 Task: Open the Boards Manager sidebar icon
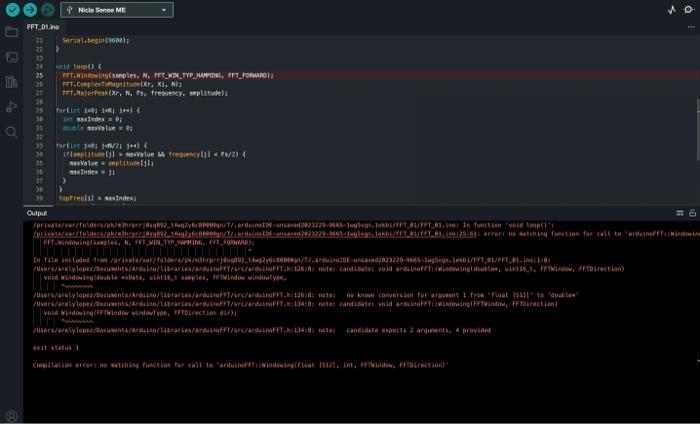coord(12,57)
